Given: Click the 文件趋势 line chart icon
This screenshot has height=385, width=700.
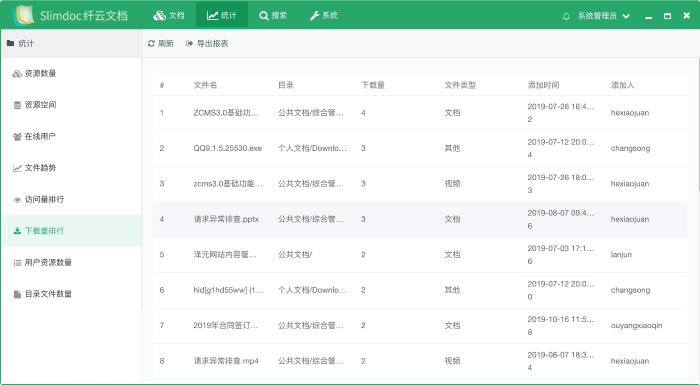Looking at the screenshot, I should click(17, 168).
